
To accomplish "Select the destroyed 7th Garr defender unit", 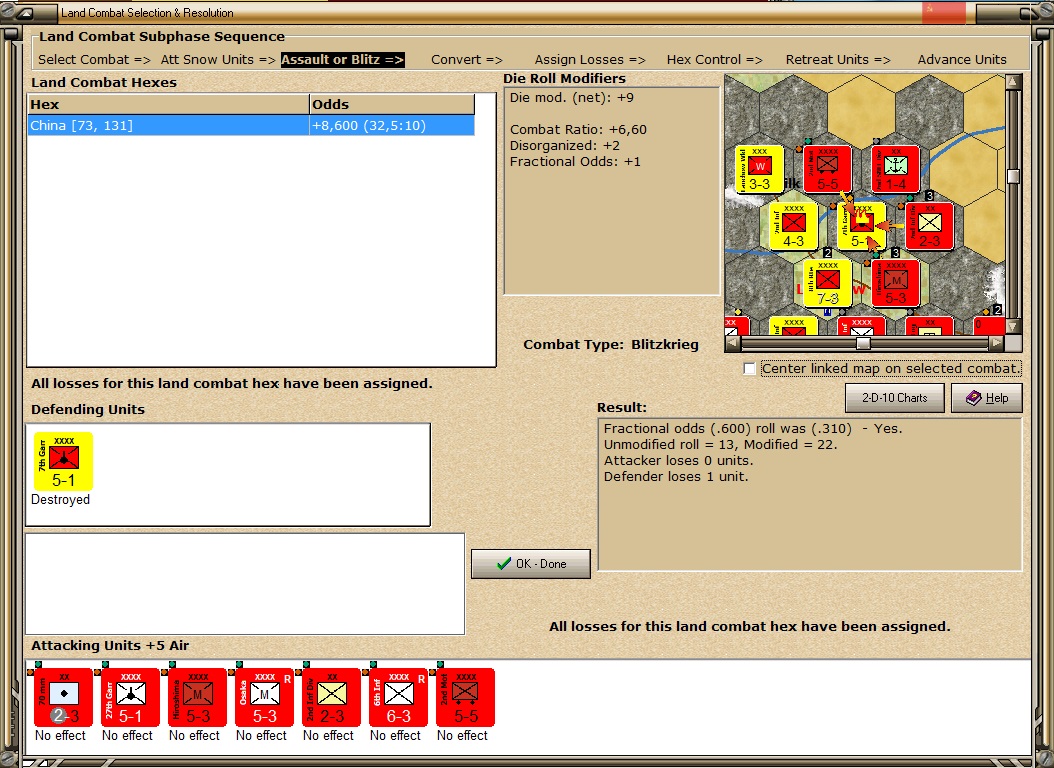I will point(63,462).
